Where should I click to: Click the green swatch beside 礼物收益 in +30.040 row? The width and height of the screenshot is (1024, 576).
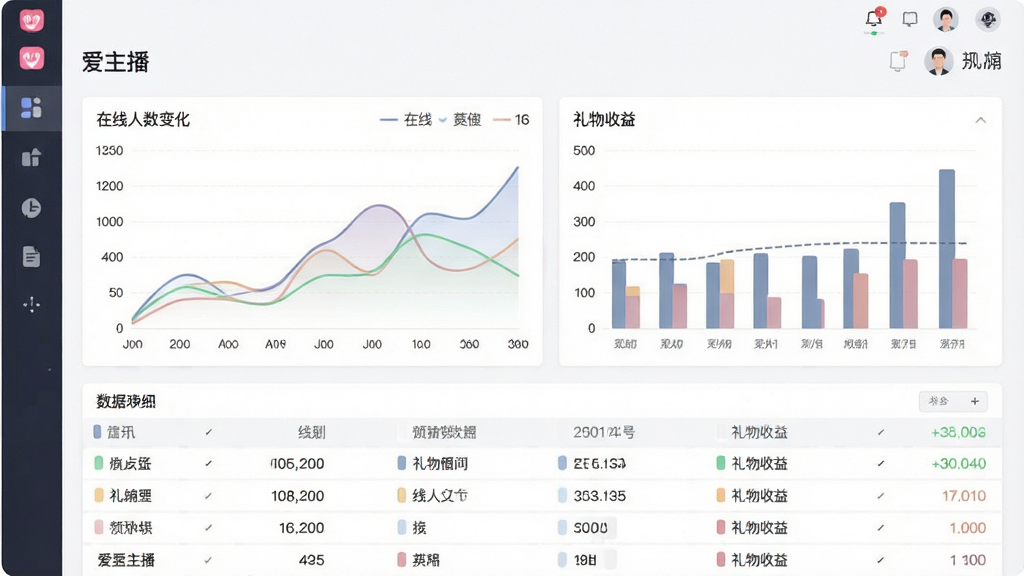coord(721,463)
